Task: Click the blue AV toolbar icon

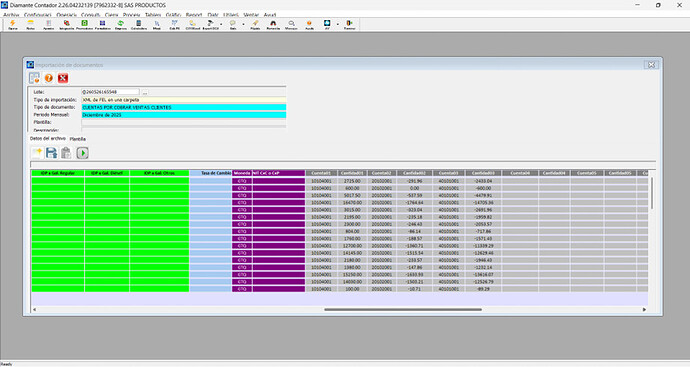Action: [327, 23]
